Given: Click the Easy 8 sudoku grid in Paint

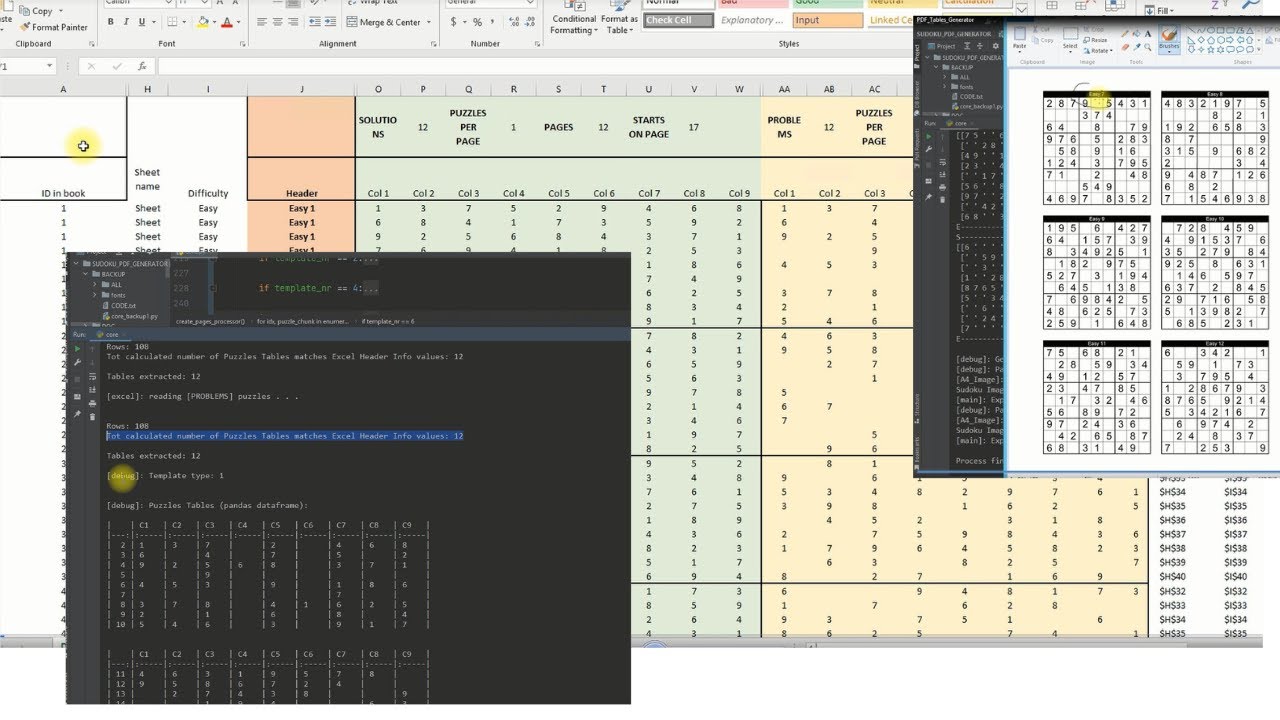Looking at the screenshot, I should pos(1214,148).
